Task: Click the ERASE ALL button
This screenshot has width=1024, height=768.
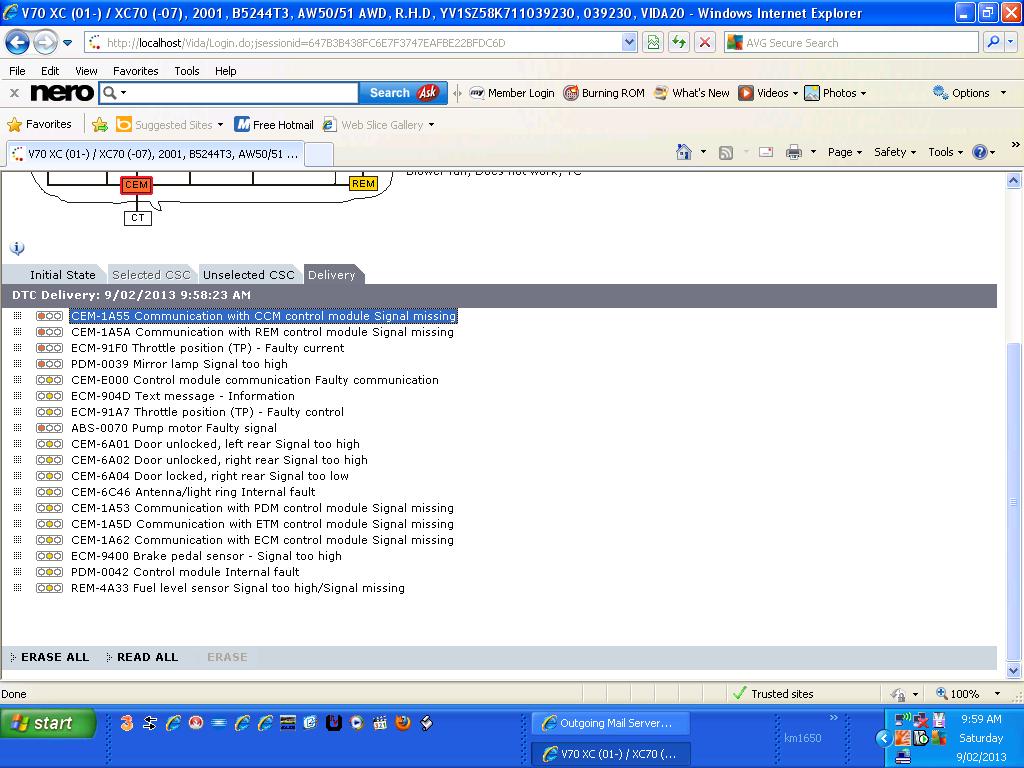Action: tap(54, 657)
